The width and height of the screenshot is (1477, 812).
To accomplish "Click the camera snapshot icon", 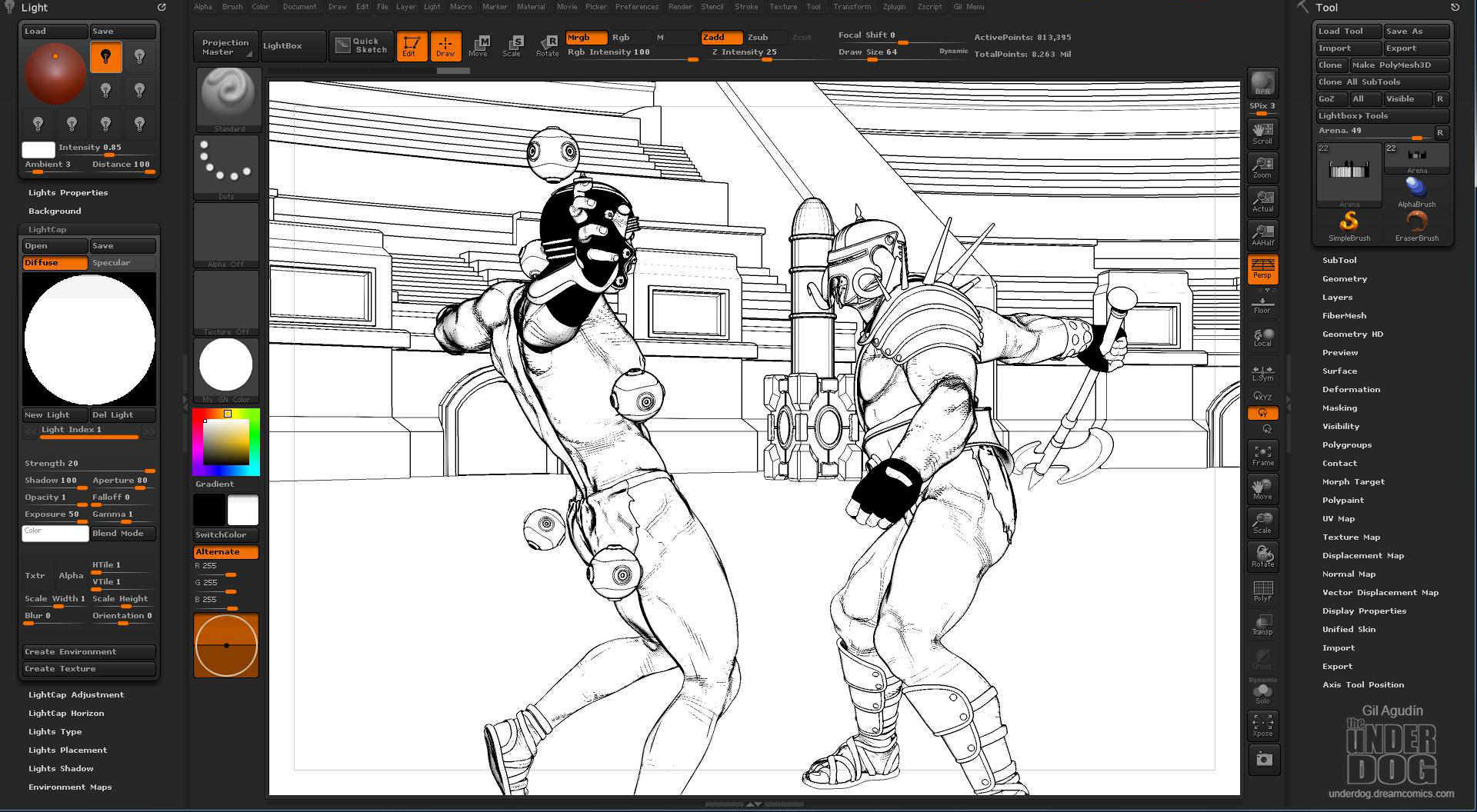I will [x=1263, y=760].
